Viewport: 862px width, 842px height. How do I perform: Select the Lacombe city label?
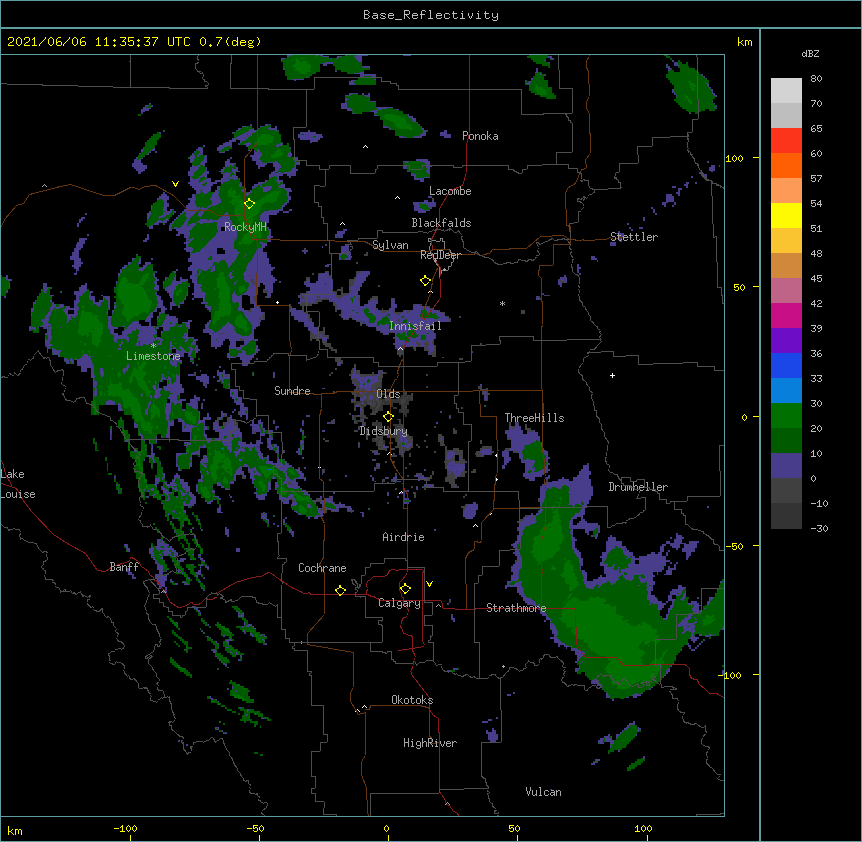pyautogui.click(x=450, y=191)
